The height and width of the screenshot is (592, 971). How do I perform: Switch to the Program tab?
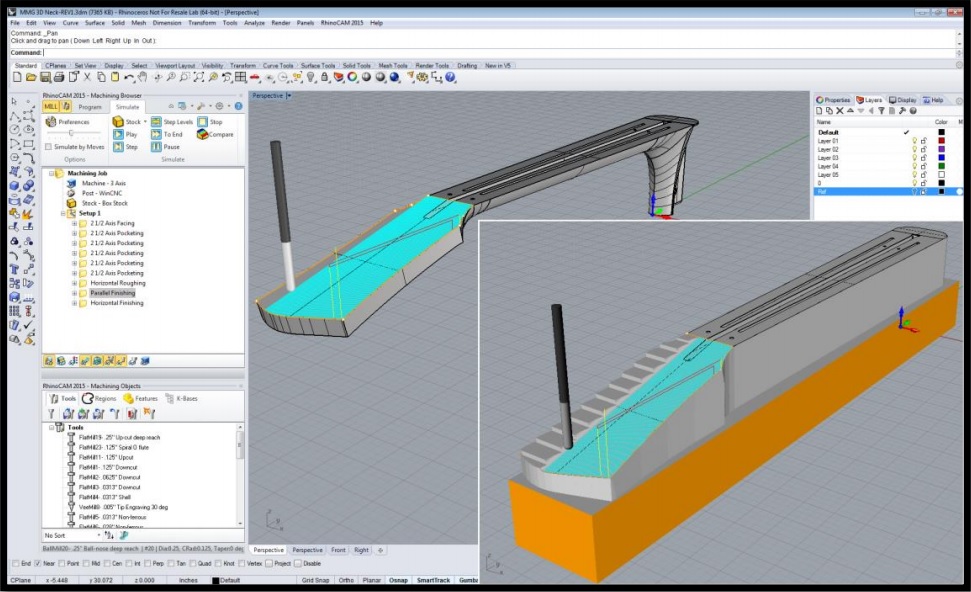[x=90, y=107]
